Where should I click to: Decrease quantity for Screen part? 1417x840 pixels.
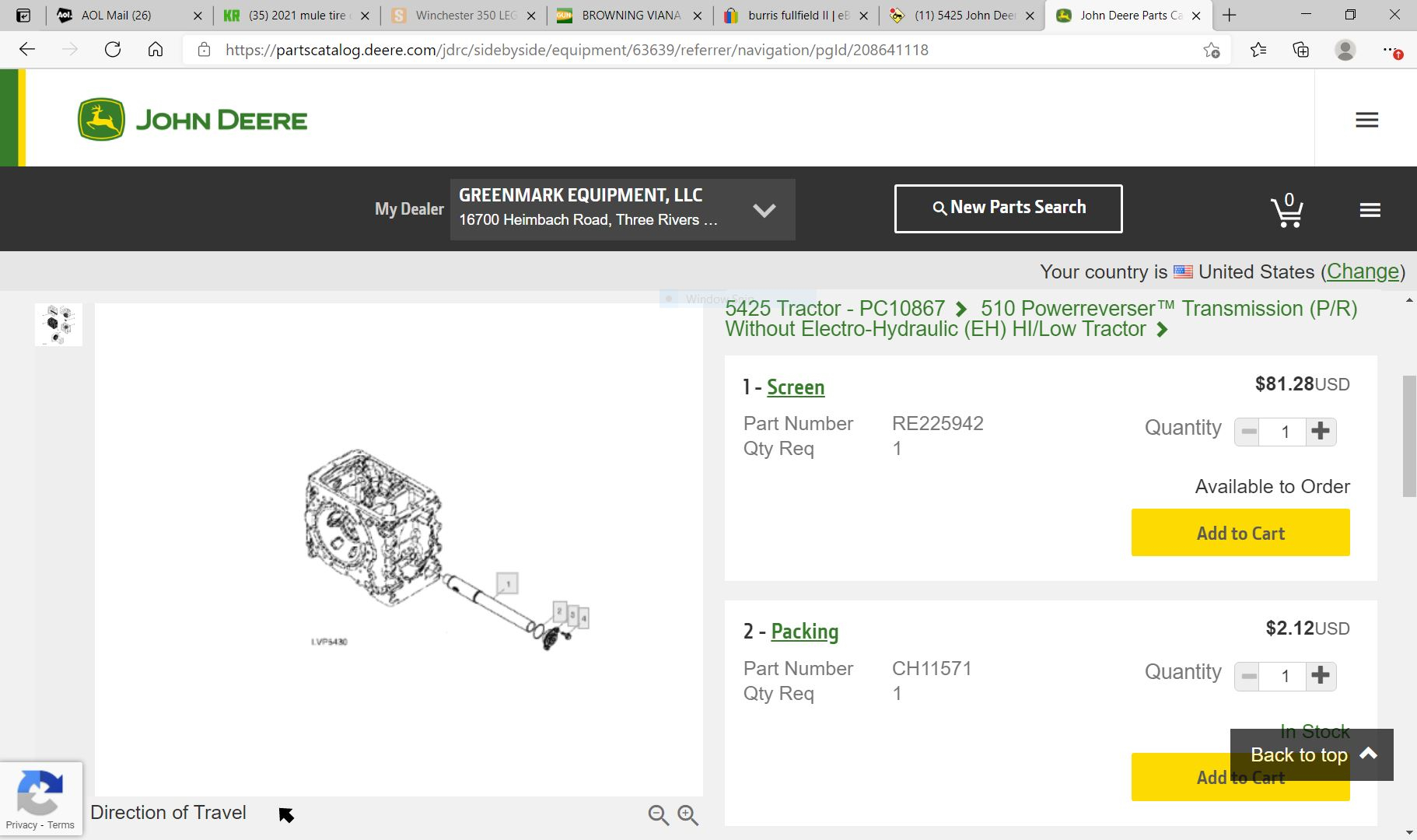[x=1249, y=432]
